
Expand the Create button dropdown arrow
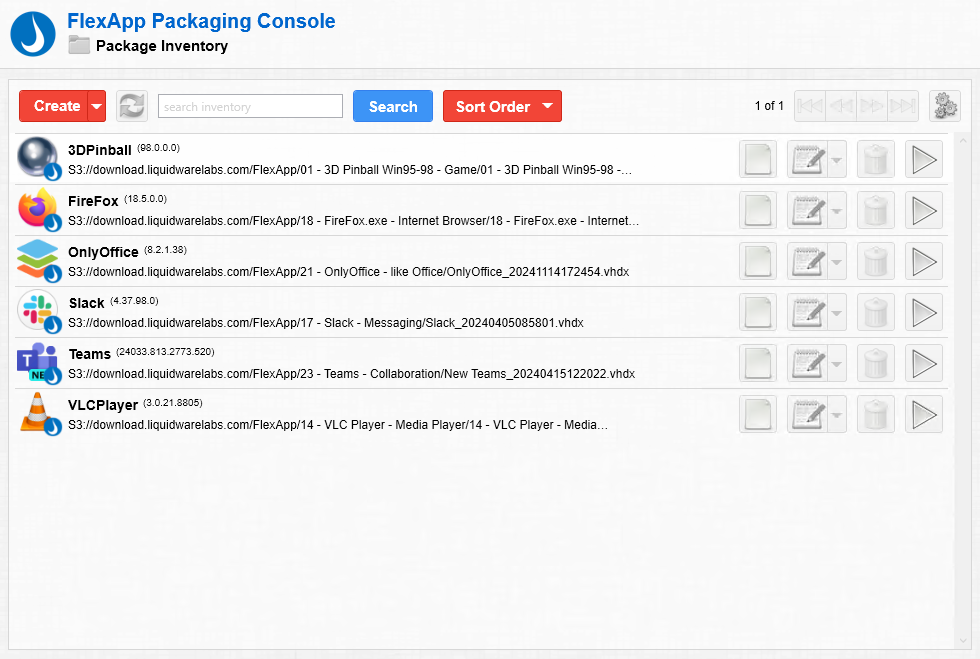point(97,106)
